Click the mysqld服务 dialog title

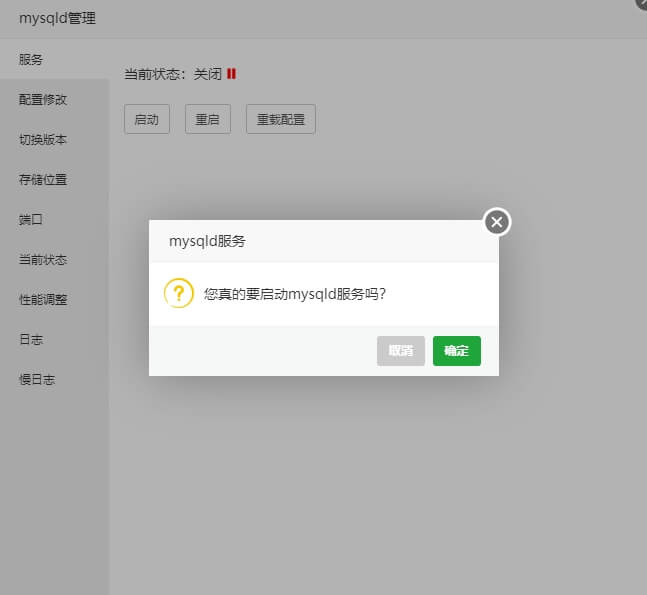coord(207,241)
